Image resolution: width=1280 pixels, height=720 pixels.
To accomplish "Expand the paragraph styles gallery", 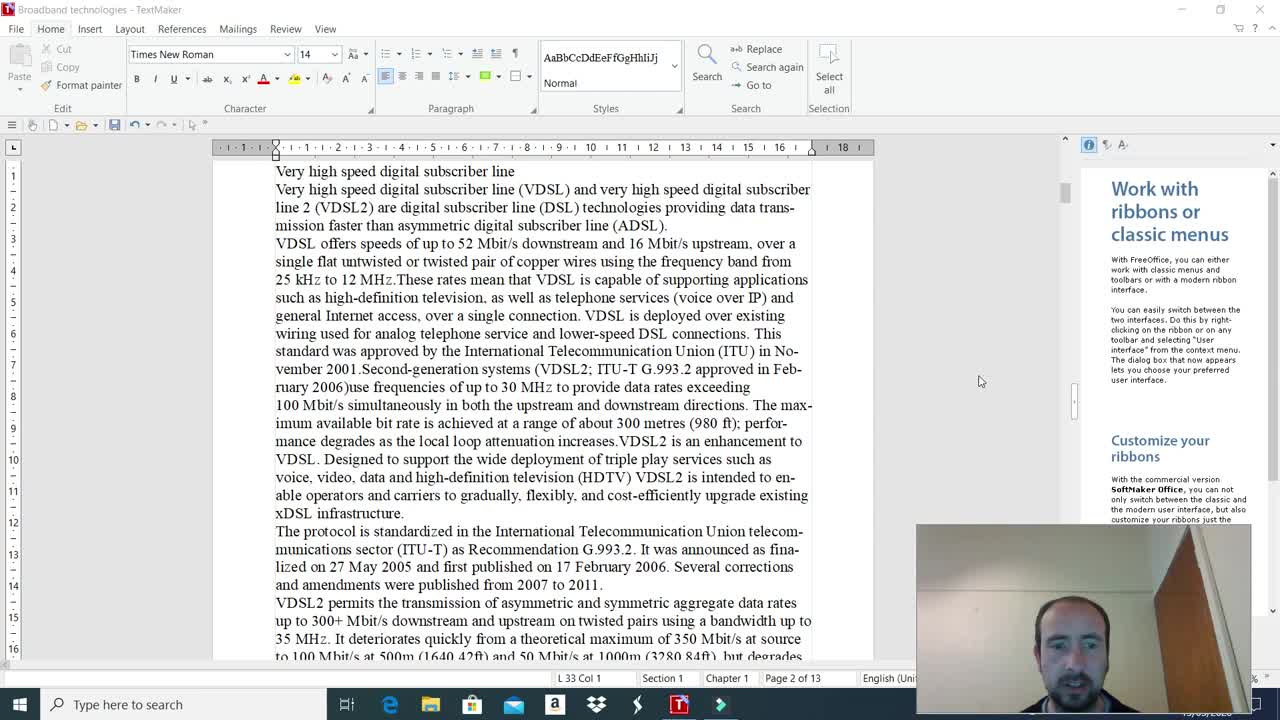I will 674,66.
